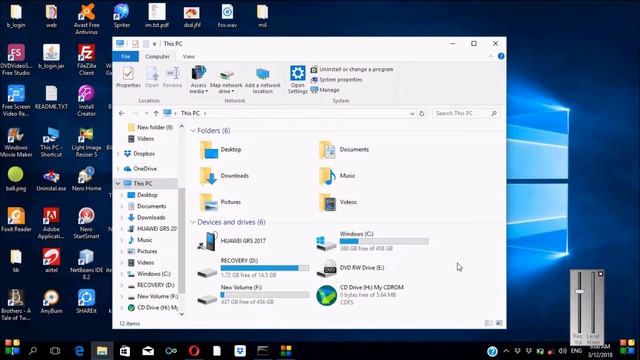Open Task View on taskbar
640x360 pixels.
pyautogui.click(x=55, y=351)
